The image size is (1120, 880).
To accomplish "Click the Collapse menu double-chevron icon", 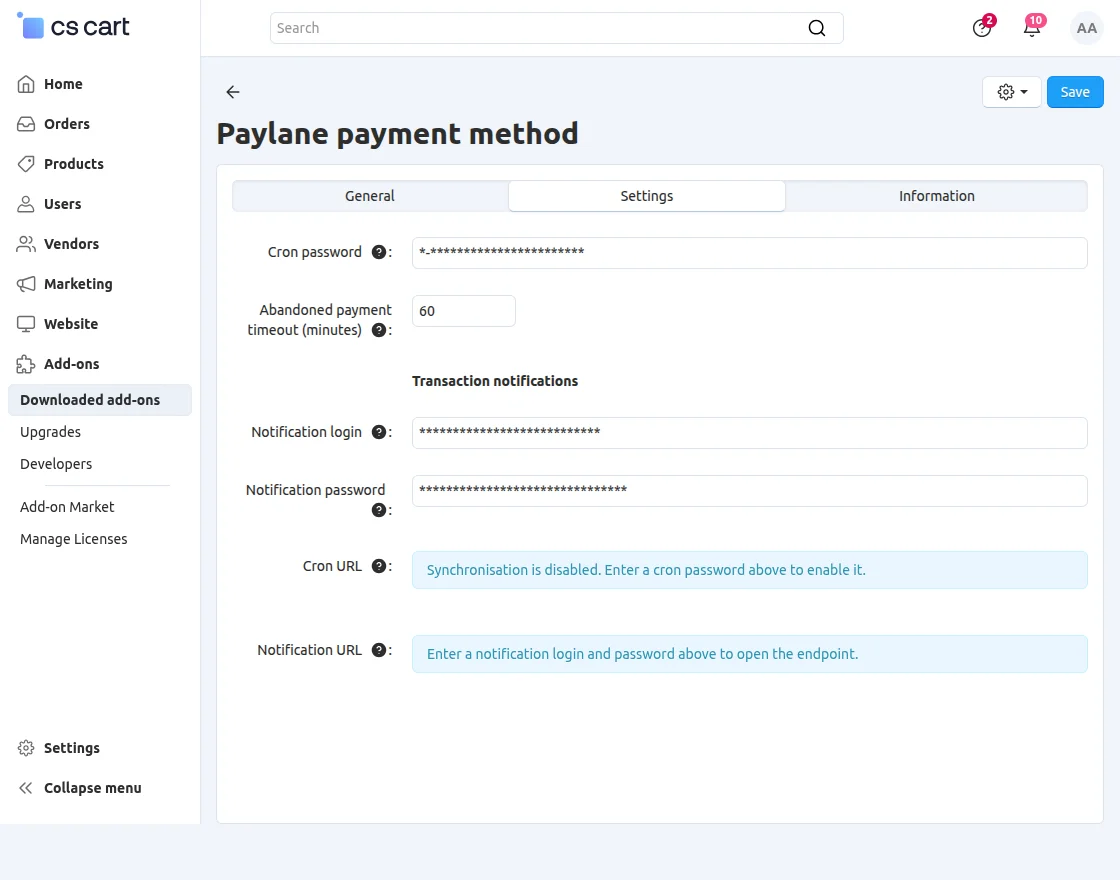I will click(26, 788).
